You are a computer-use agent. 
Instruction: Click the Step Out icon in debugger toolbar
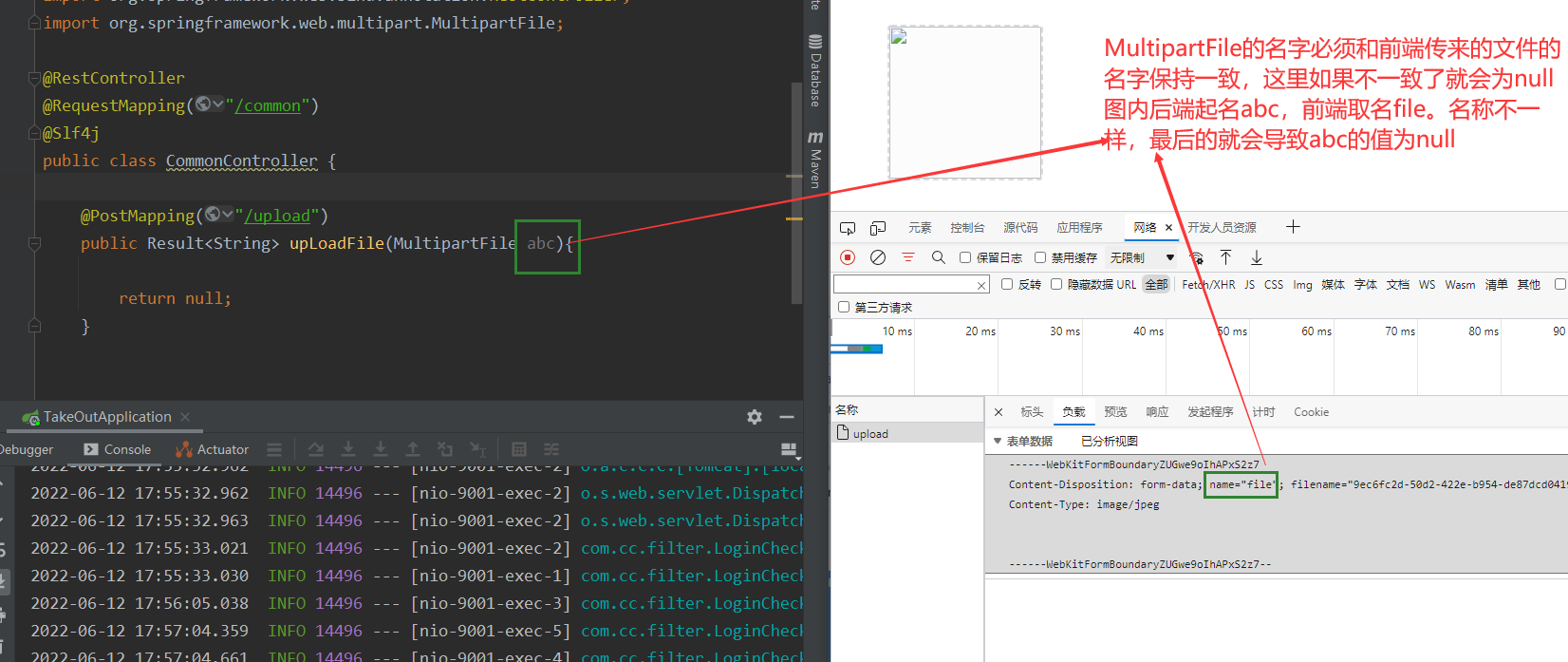click(413, 449)
